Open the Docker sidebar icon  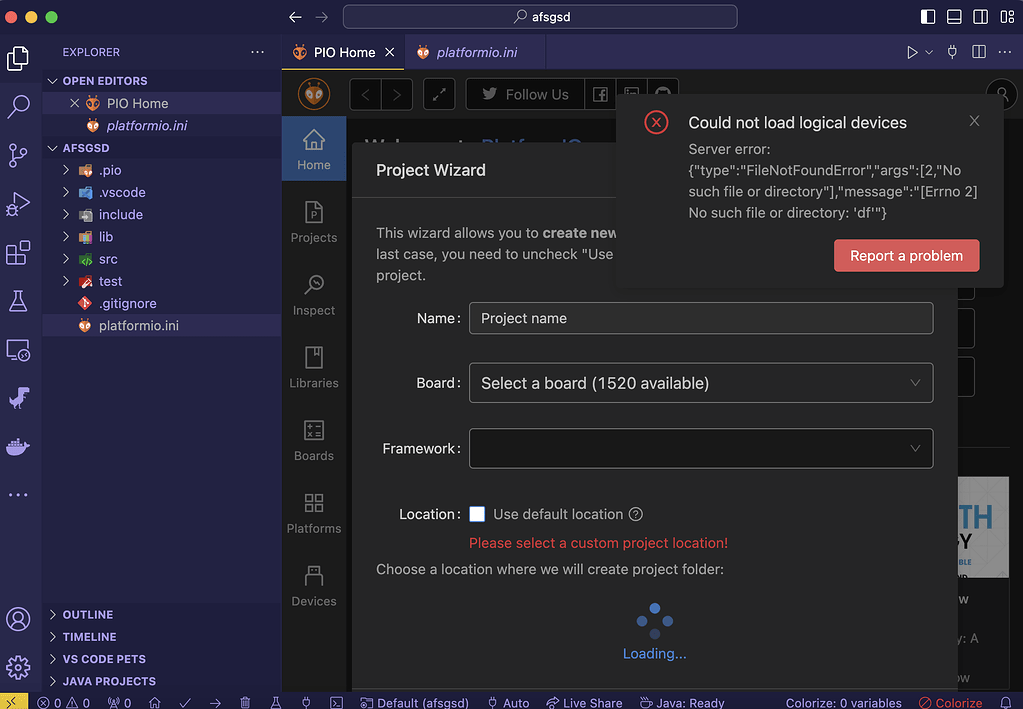18,446
